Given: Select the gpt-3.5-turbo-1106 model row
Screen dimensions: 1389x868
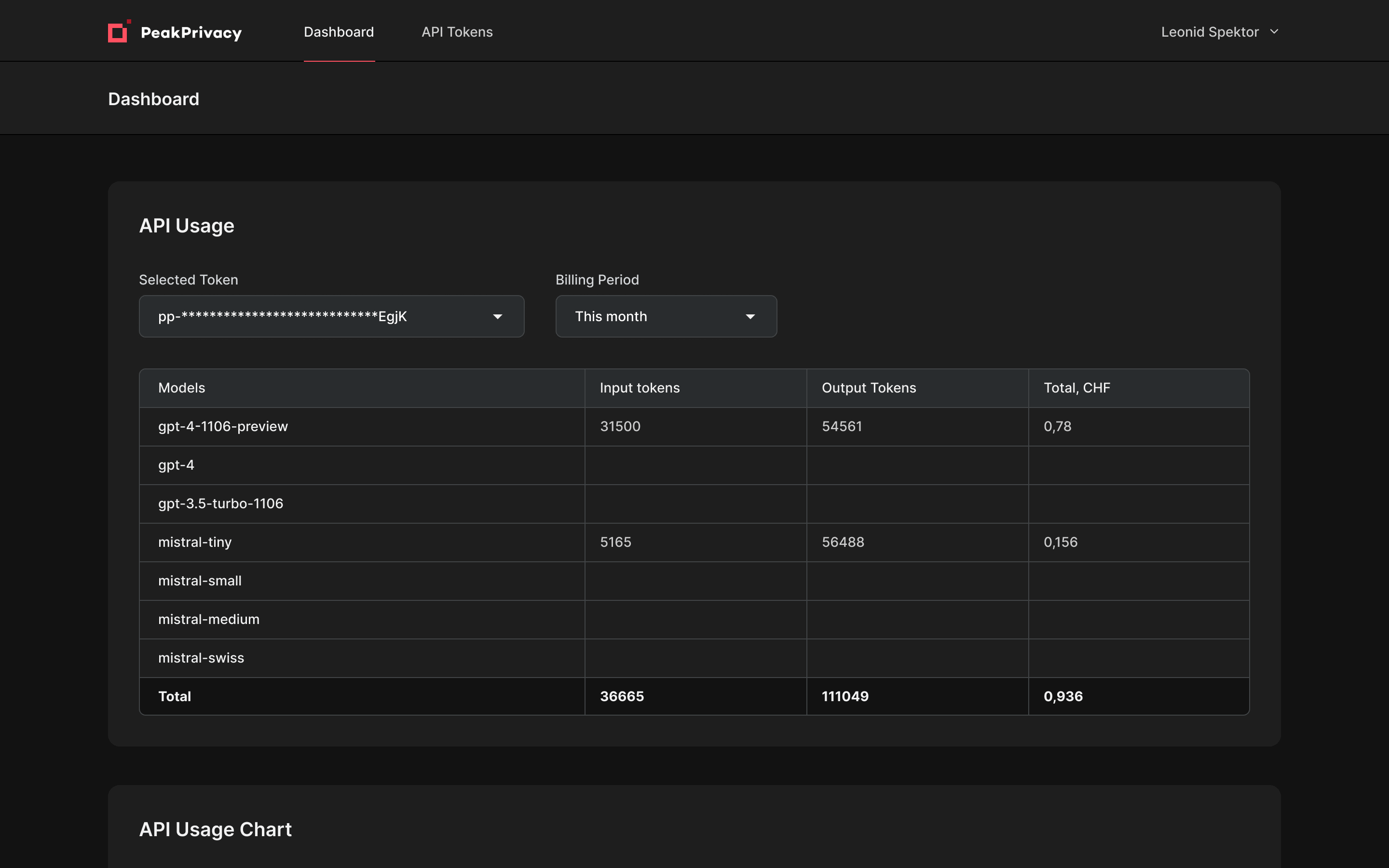Looking at the screenshot, I should (x=694, y=503).
